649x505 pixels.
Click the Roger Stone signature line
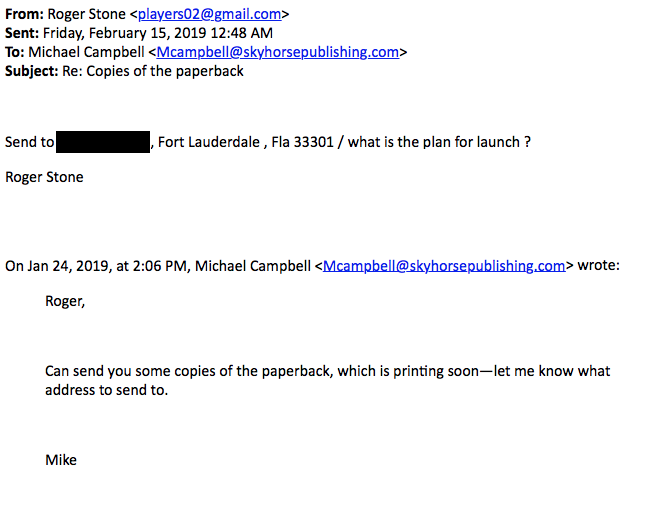(44, 177)
